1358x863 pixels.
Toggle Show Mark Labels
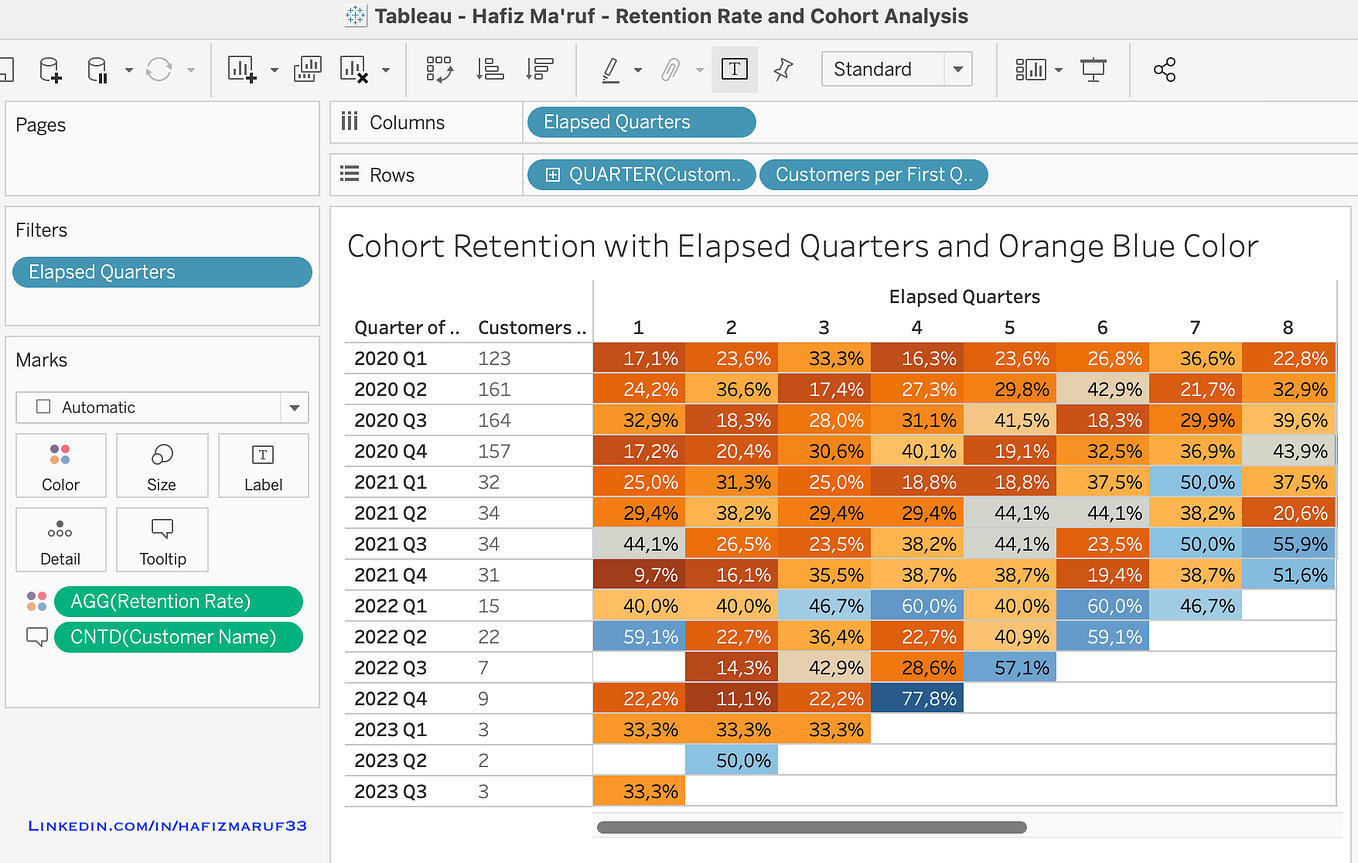point(734,69)
